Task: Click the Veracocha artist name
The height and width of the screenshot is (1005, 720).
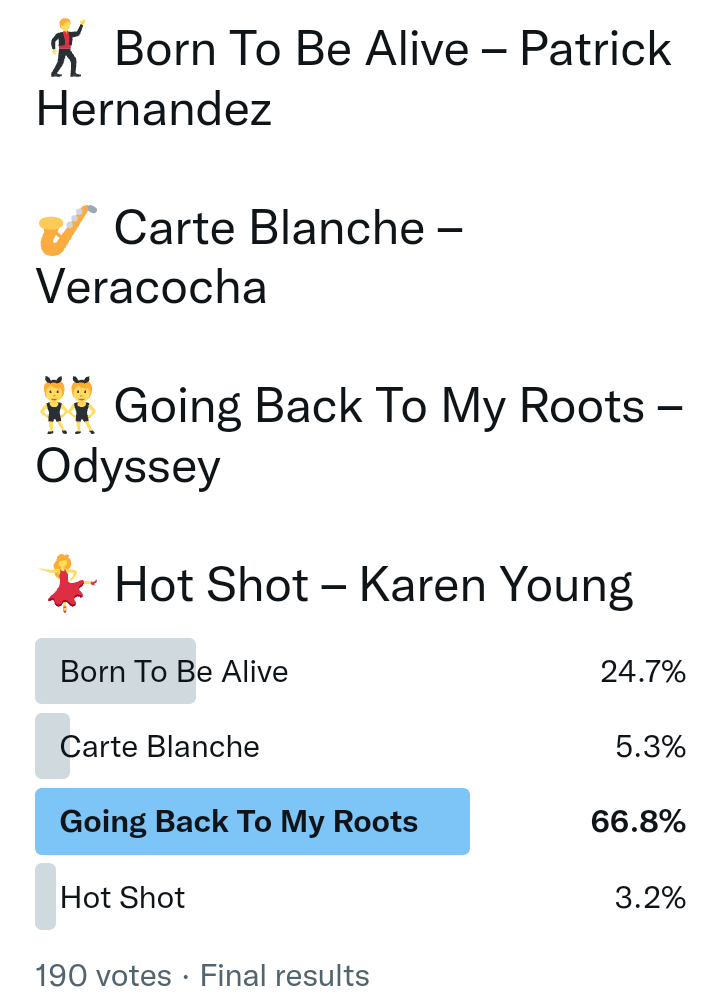Action: (151, 288)
